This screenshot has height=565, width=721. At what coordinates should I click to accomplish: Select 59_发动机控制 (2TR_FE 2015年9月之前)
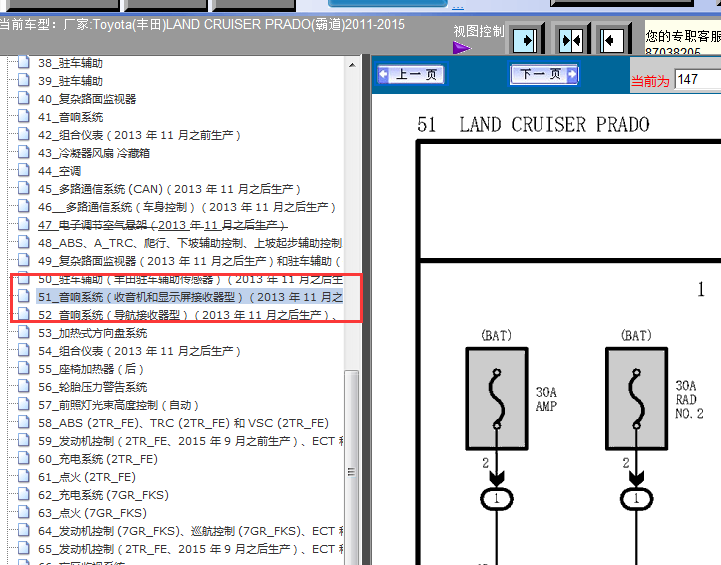pyautogui.click(x=190, y=441)
